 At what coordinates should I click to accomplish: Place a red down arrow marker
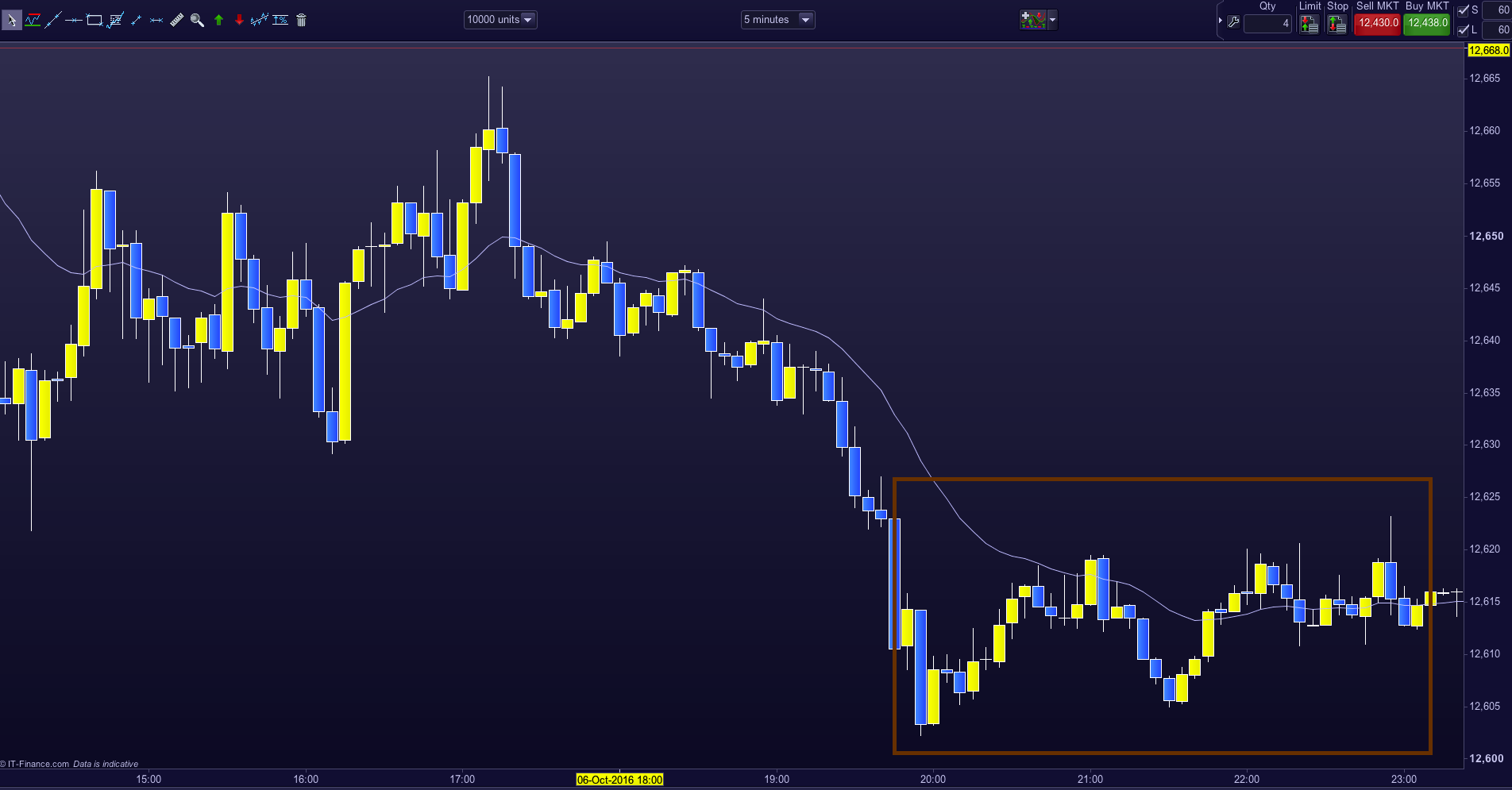click(239, 20)
